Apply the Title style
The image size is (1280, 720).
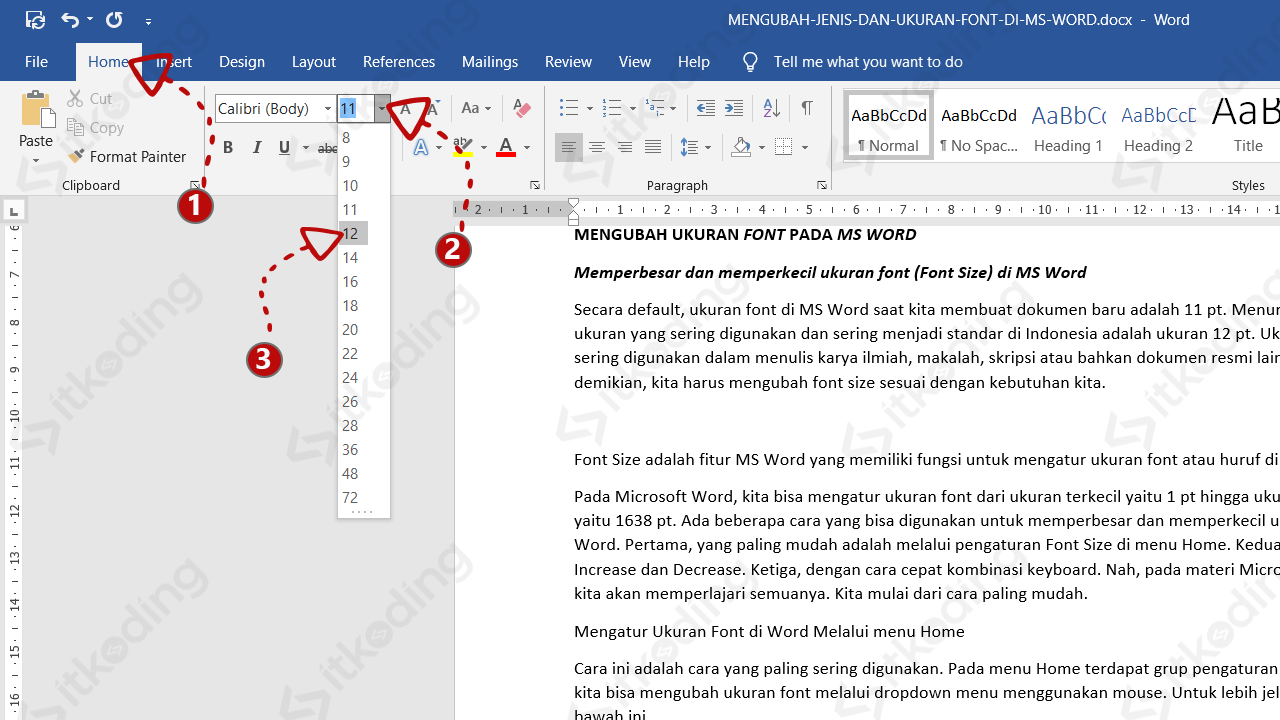(1245, 126)
